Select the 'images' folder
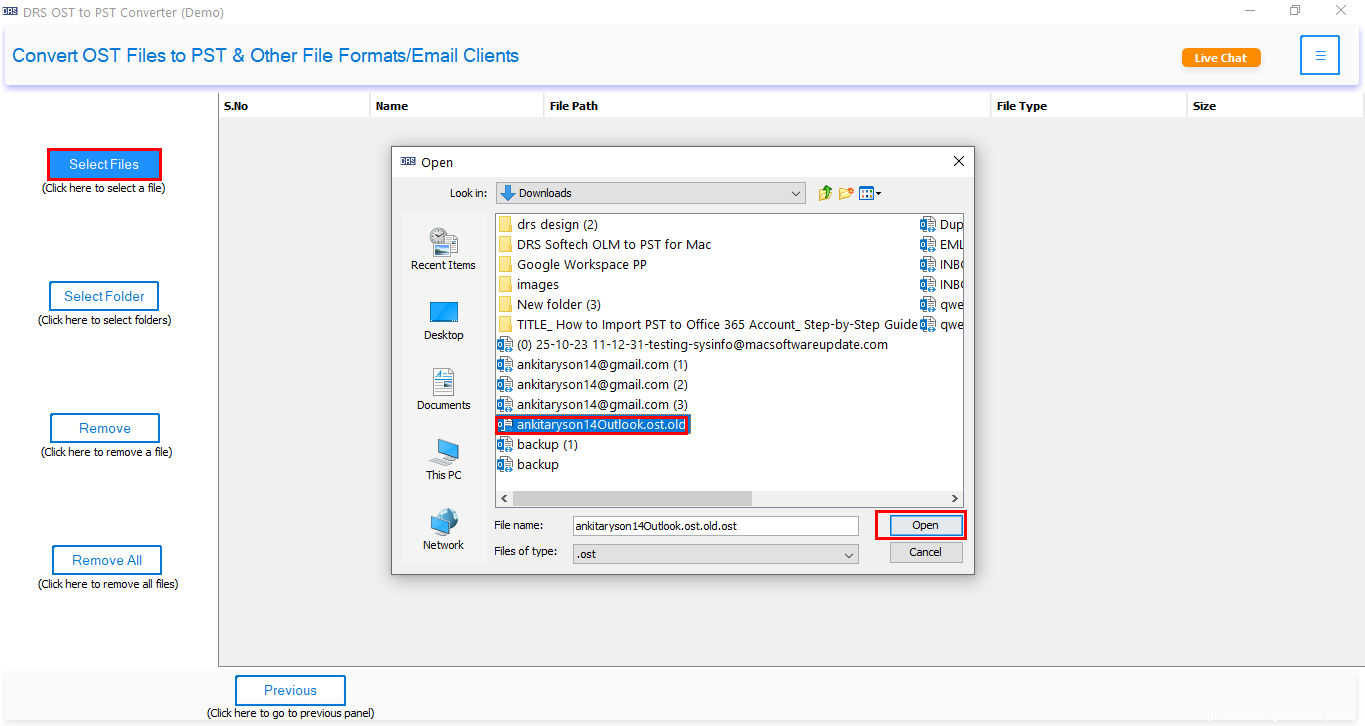This screenshot has width=1365, height=726. (529, 284)
